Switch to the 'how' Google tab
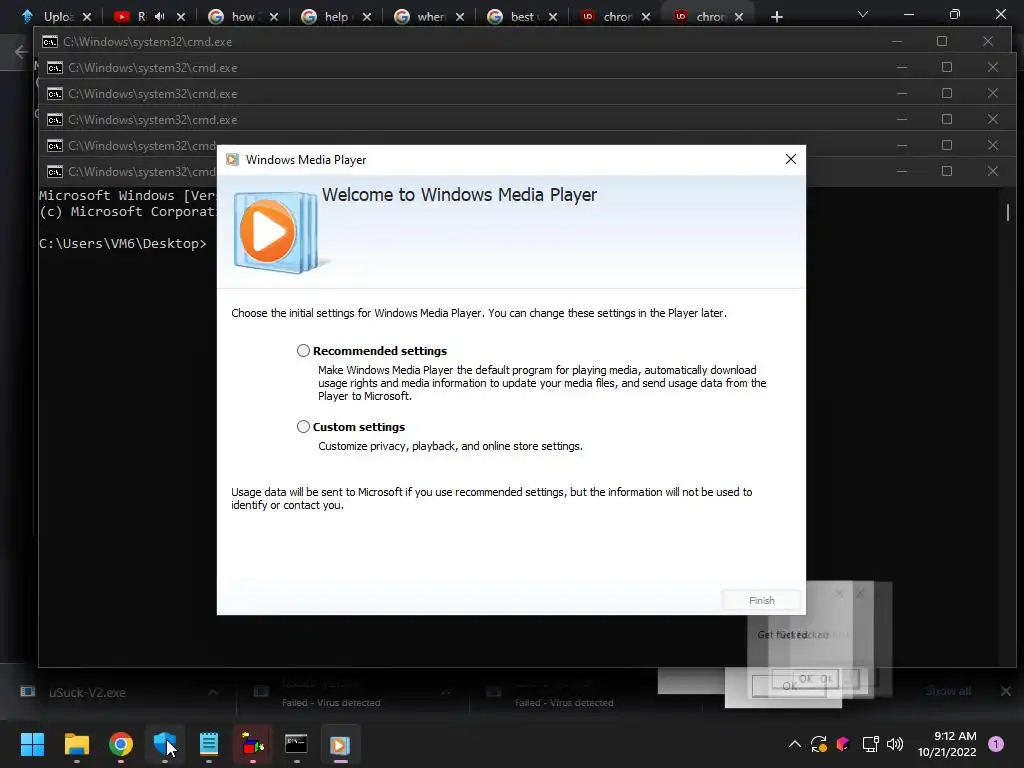 pos(242,16)
